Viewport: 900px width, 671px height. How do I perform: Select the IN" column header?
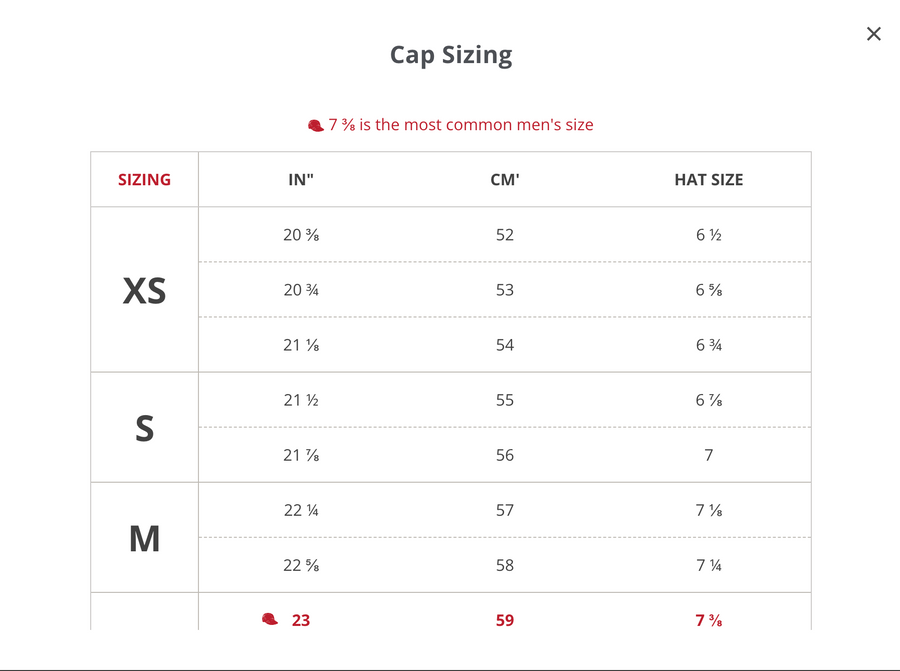tap(301, 180)
